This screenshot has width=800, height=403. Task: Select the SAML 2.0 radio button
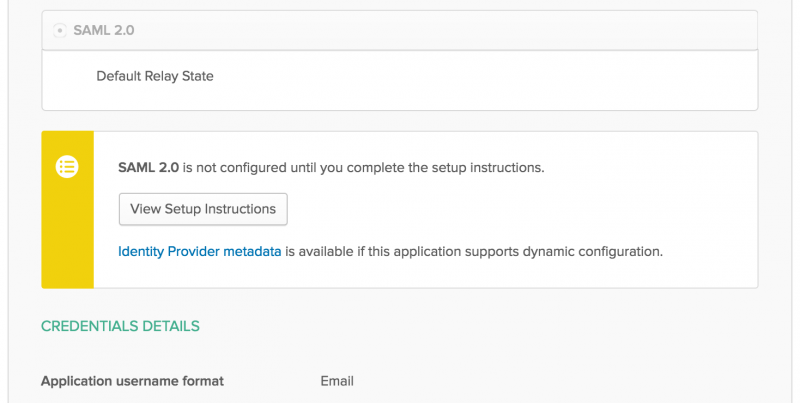coord(60,31)
